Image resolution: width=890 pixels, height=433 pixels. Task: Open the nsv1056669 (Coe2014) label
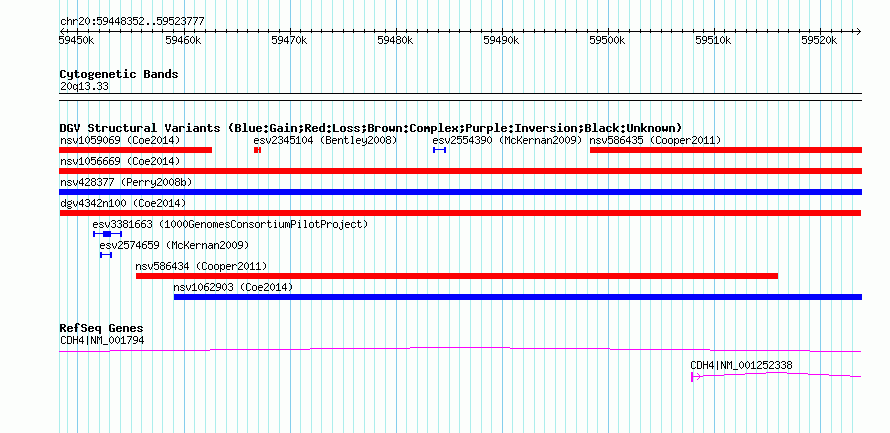(x=120, y=161)
